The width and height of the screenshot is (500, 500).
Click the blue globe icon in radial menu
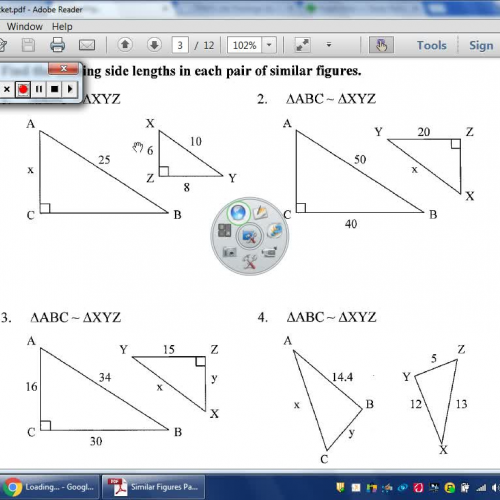pos(238,213)
